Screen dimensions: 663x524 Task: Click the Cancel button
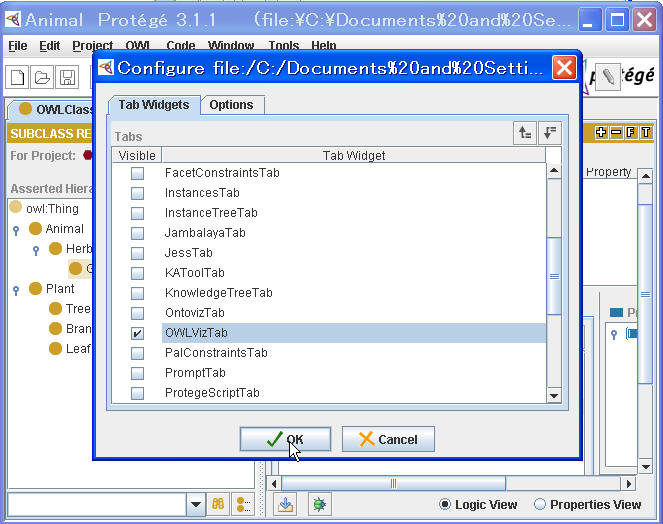388,439
